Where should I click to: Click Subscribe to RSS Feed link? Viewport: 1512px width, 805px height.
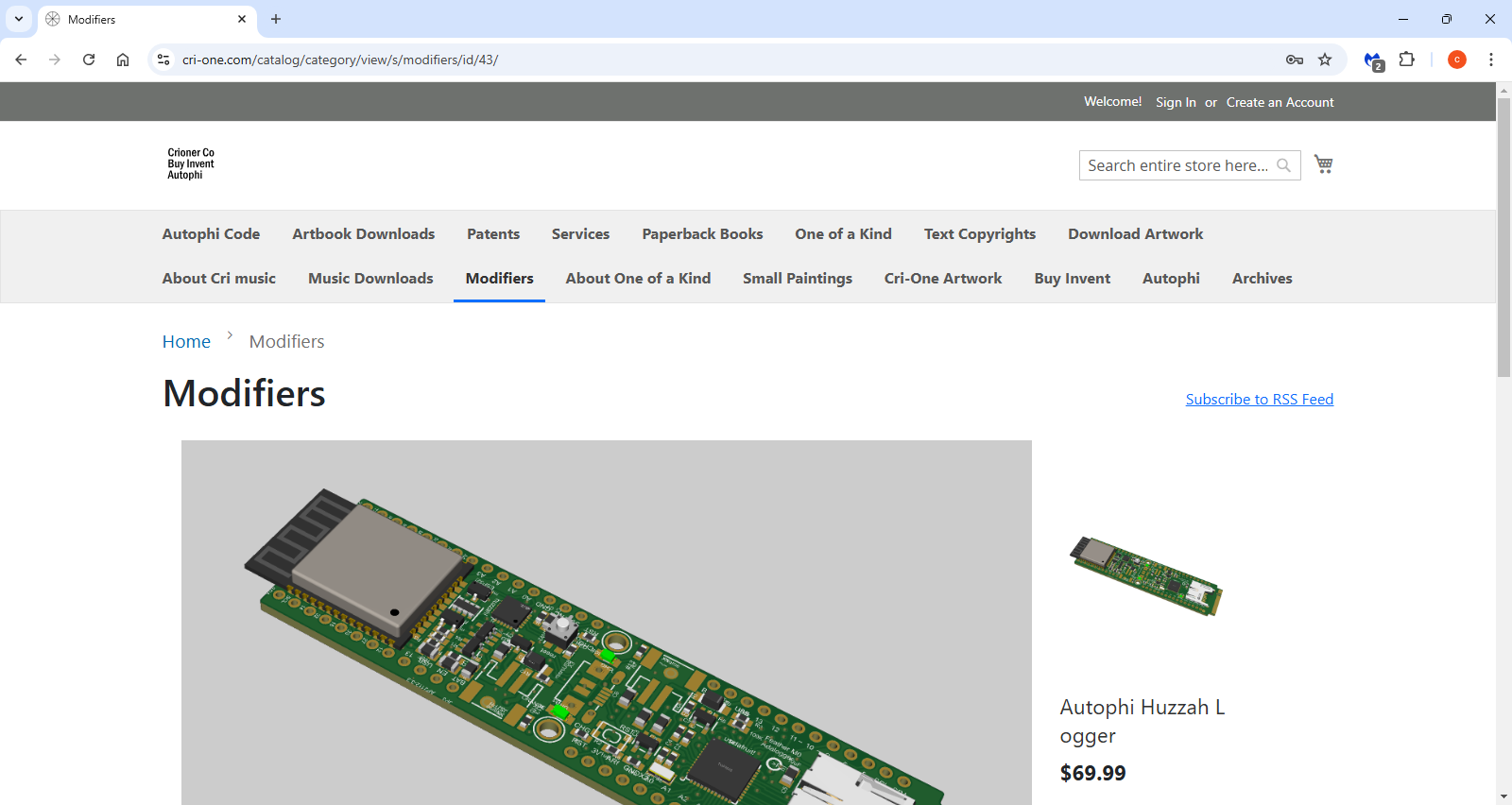point(1260,399)
